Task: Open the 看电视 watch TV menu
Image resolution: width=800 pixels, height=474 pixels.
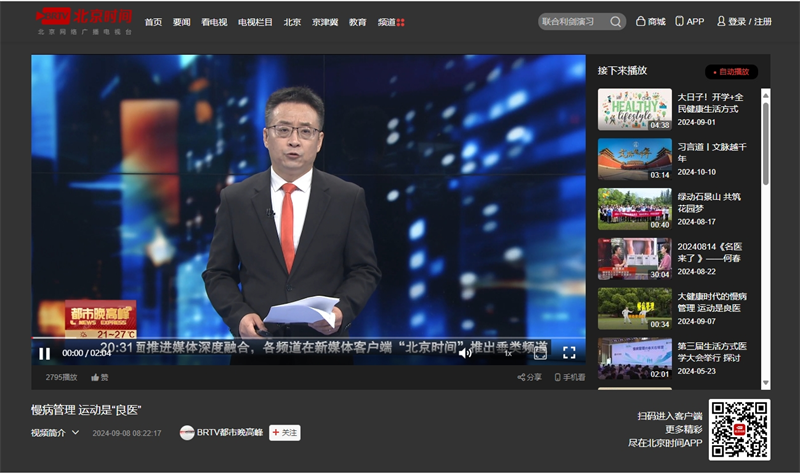Action: tap(214, 22)
